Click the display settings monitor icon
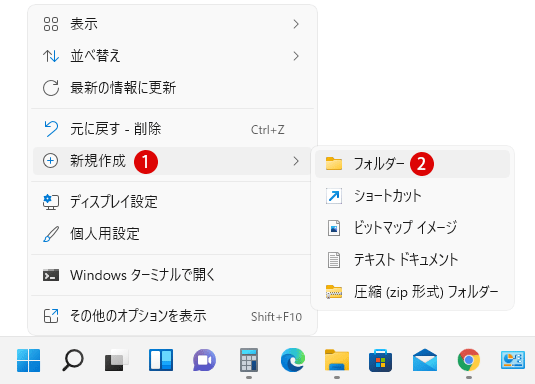 [51, 202]
